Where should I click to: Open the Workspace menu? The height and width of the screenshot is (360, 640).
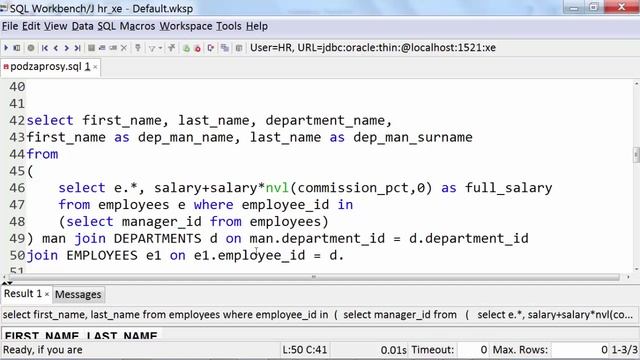[186, 26]
